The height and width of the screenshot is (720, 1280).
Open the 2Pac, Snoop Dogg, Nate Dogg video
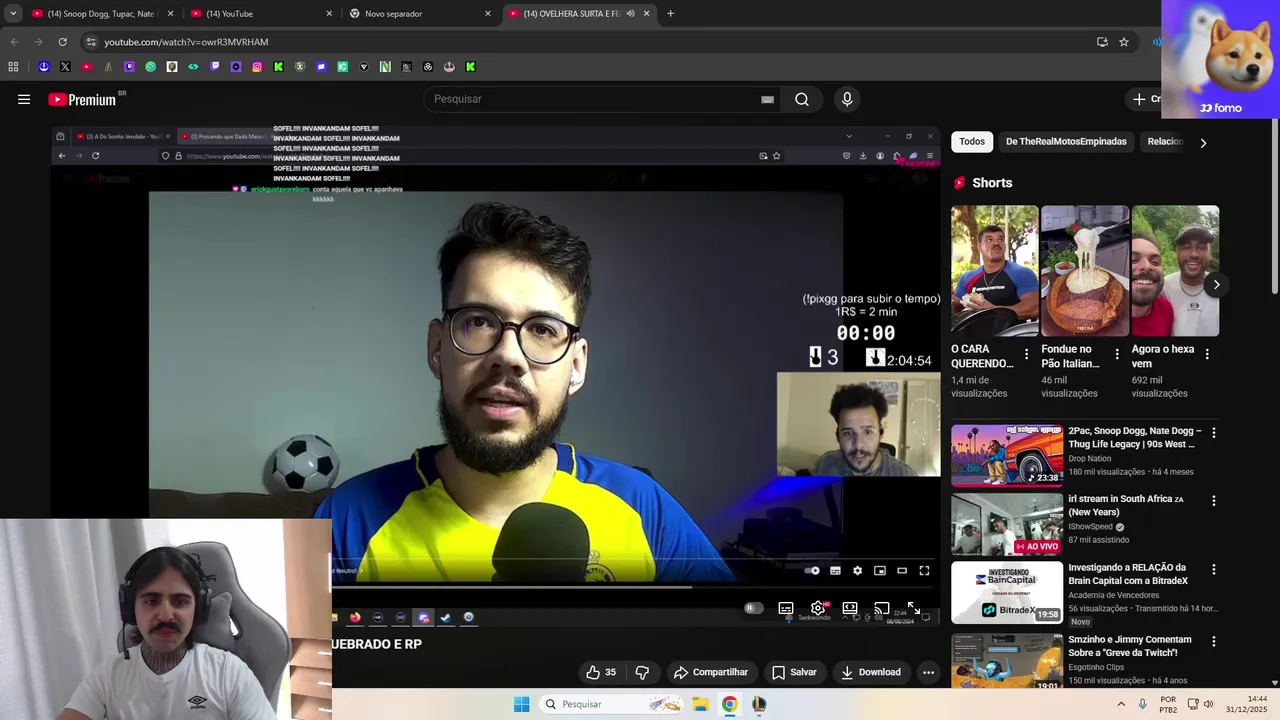1007,455
